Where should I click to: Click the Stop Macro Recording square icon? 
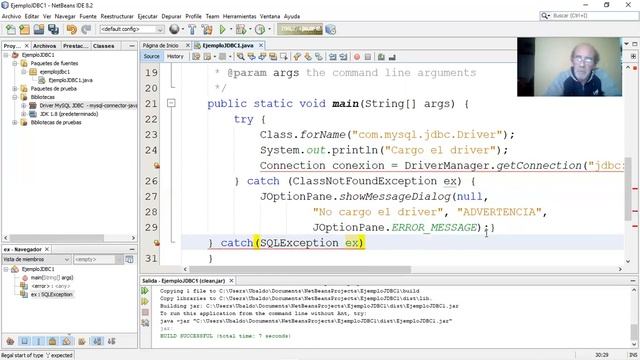click(368, 57)
